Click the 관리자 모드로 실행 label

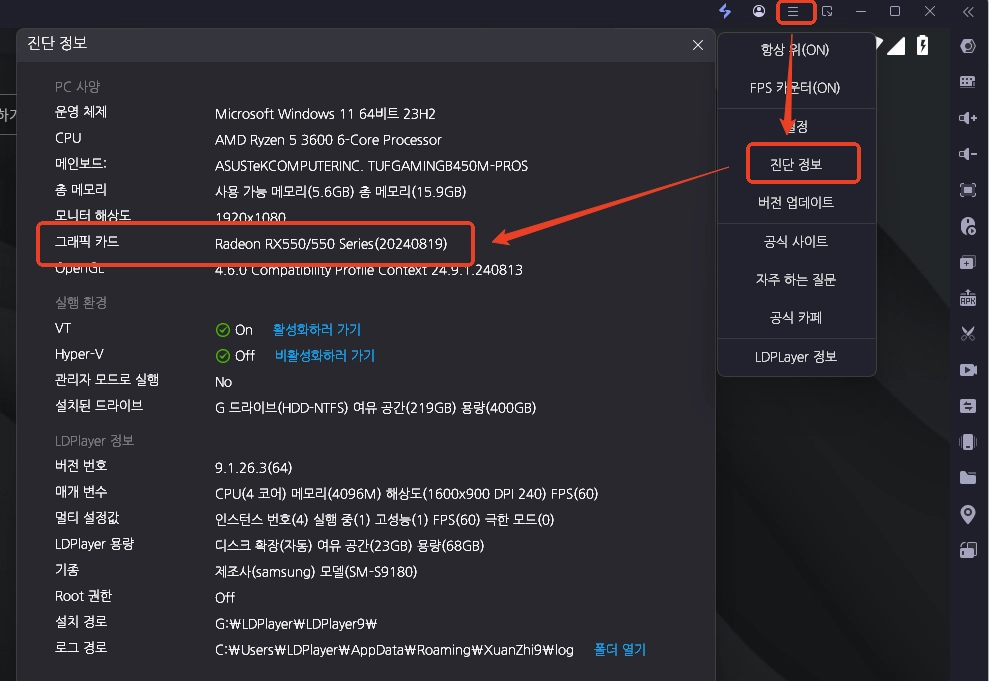pos(107,380)
